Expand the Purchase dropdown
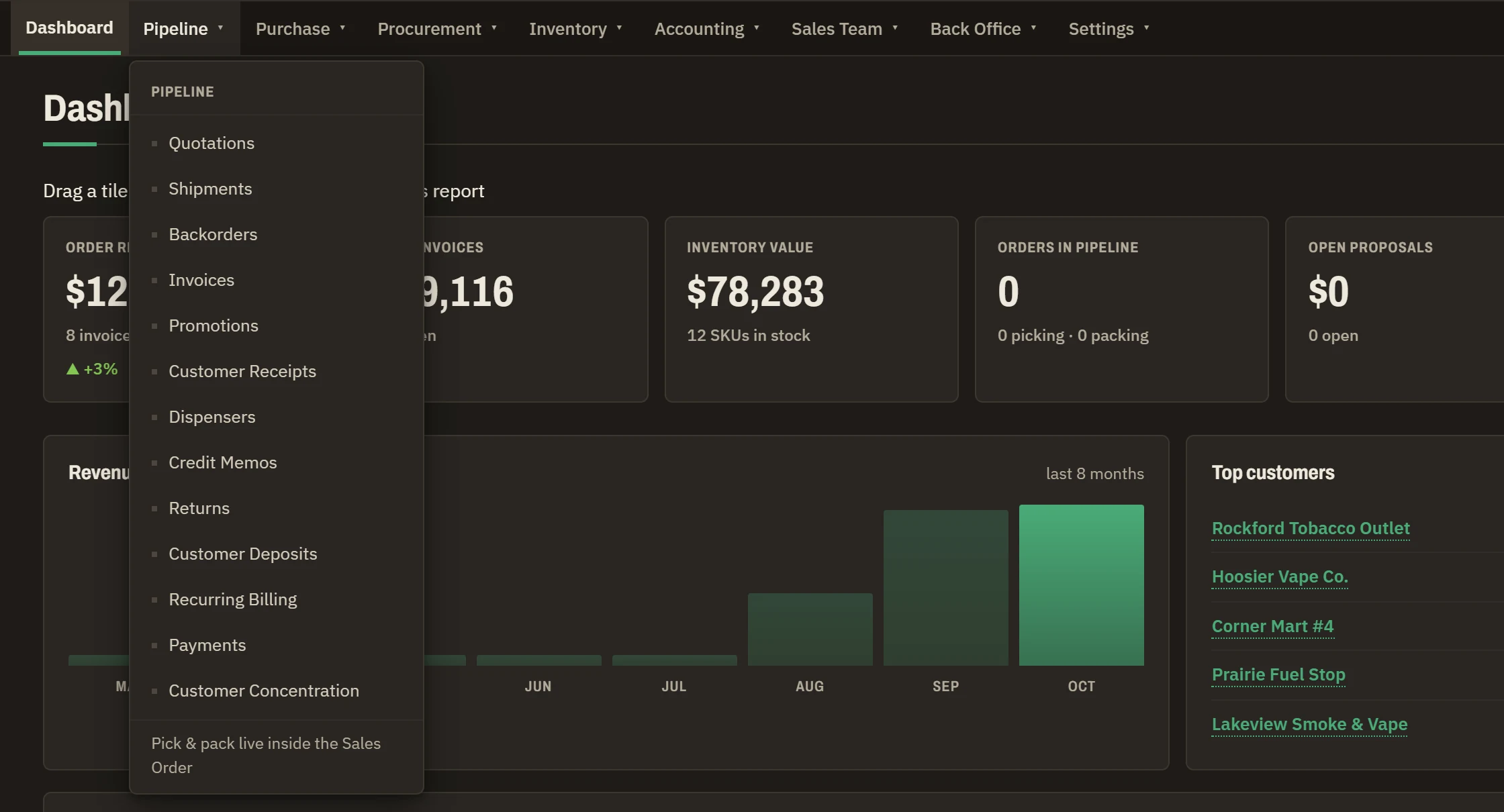Image resolution: width=1504 pixels, height=812 pixels. 300,29
